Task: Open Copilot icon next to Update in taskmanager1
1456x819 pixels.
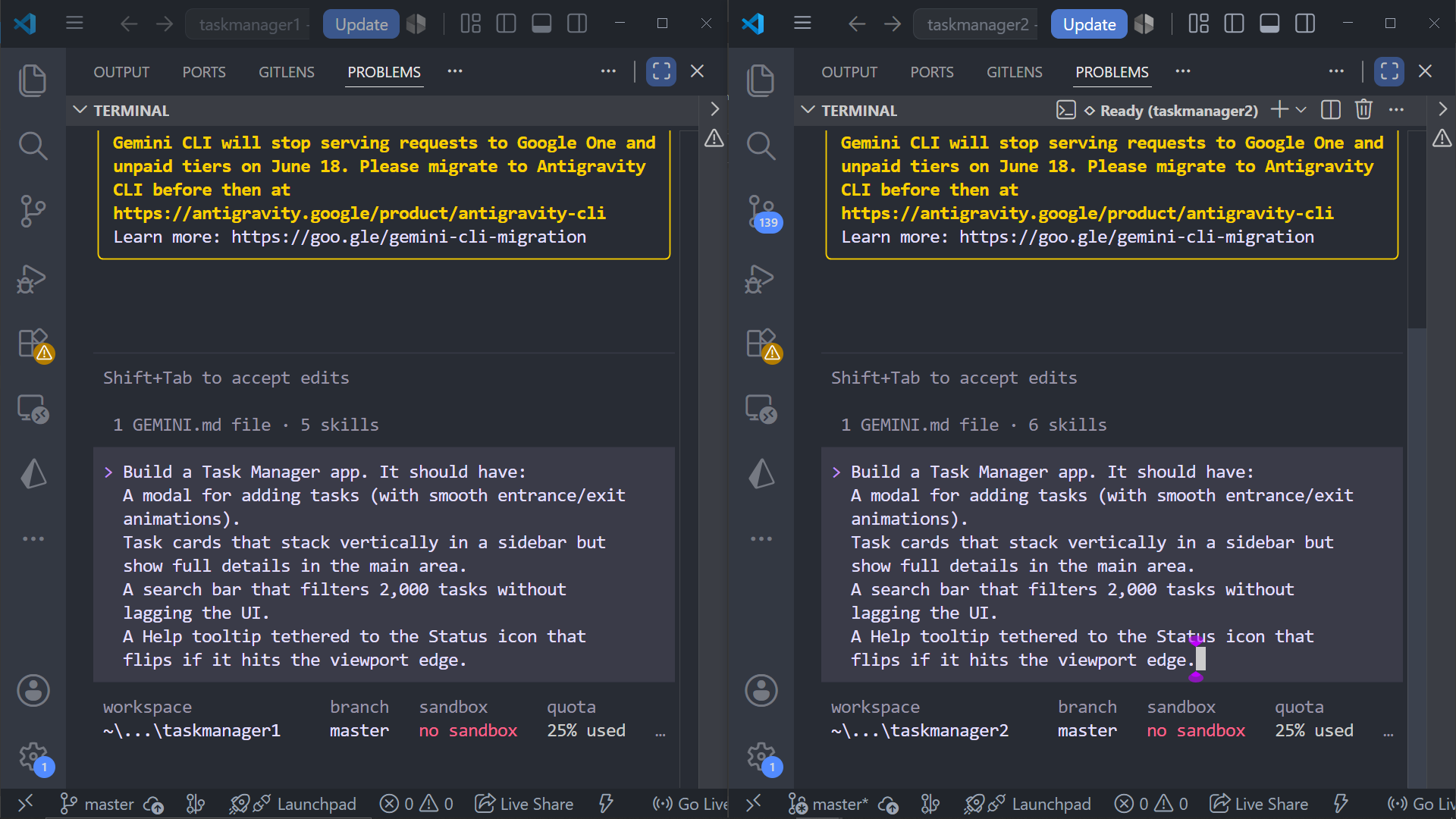Action: 416,24
